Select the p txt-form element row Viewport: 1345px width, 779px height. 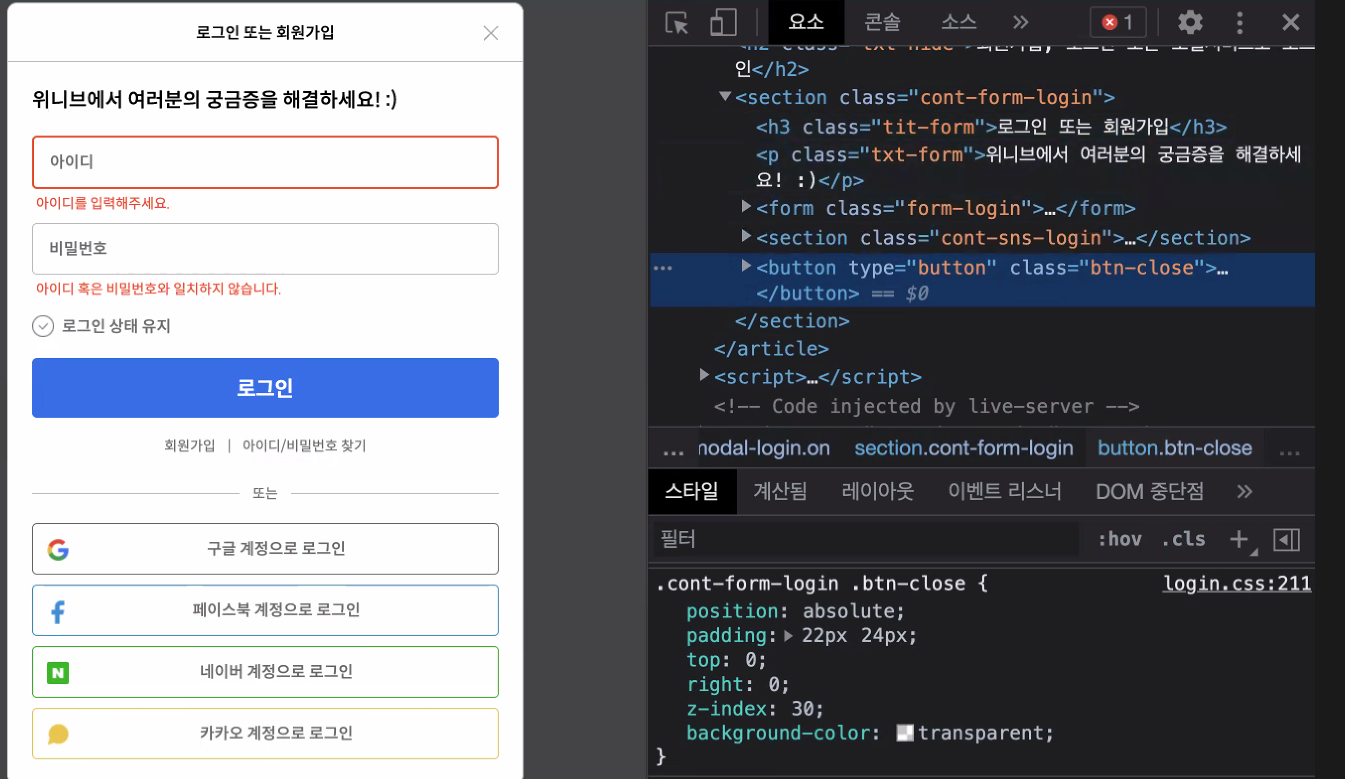[x=1028, y=167]
